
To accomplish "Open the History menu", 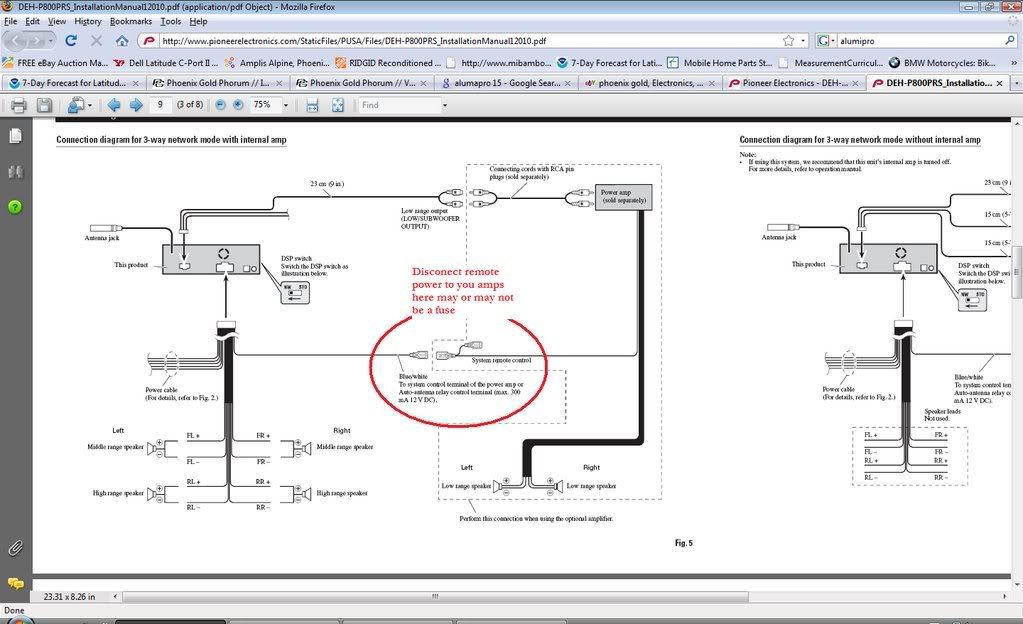I will pos(88,22).
